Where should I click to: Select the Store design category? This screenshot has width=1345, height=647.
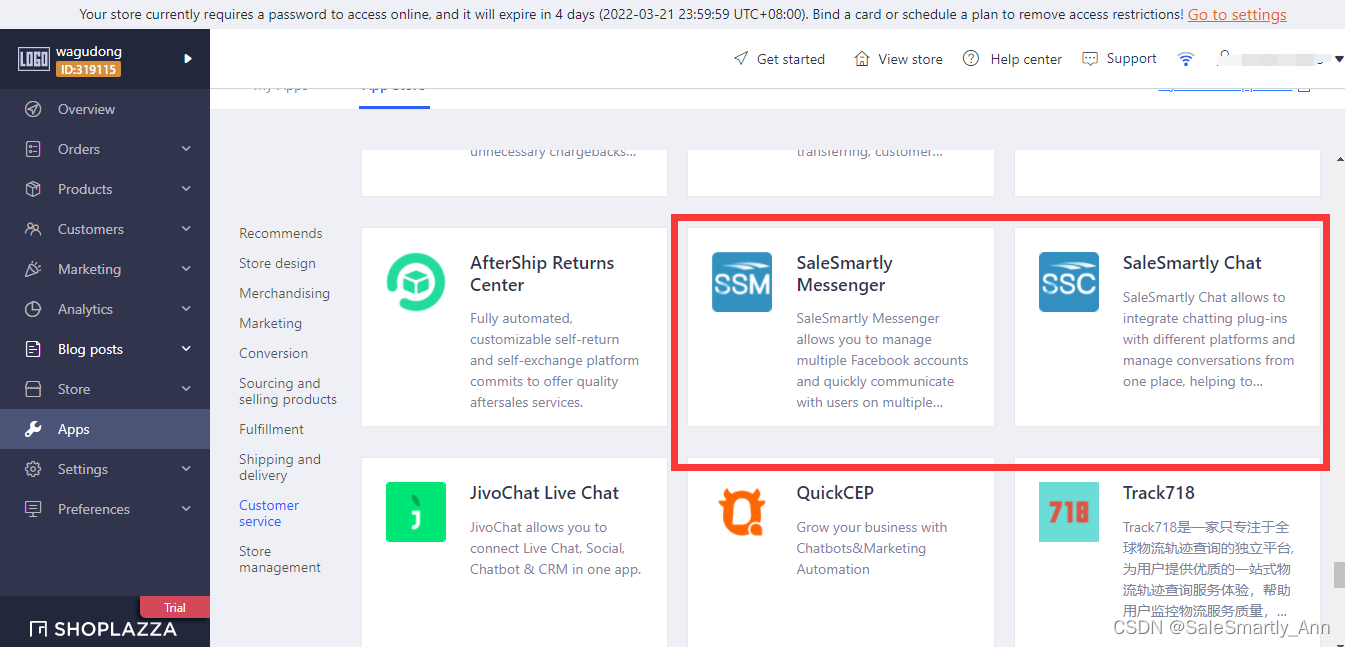(277, 263)
